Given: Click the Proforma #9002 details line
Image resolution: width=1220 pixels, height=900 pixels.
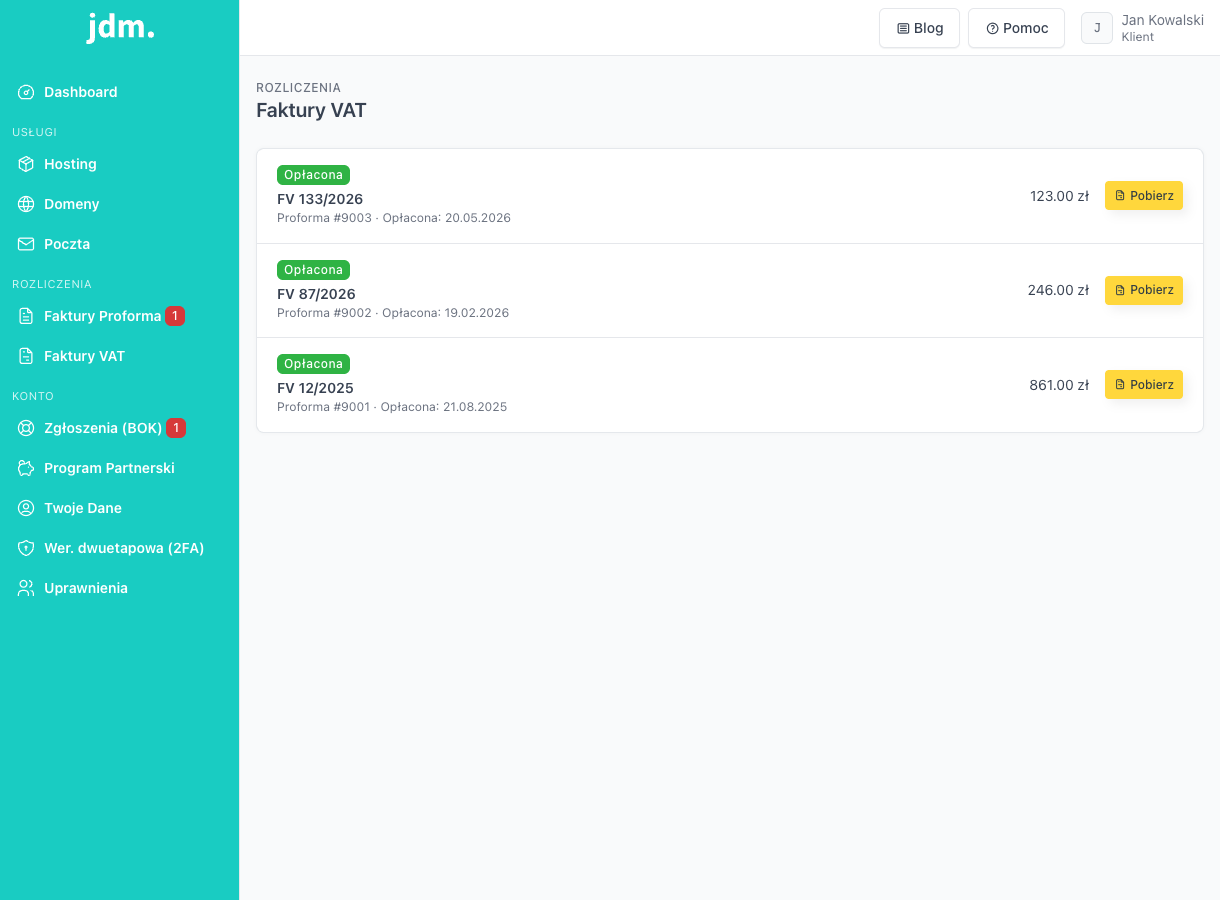Looking at the screenshot, I should [393, 313].
